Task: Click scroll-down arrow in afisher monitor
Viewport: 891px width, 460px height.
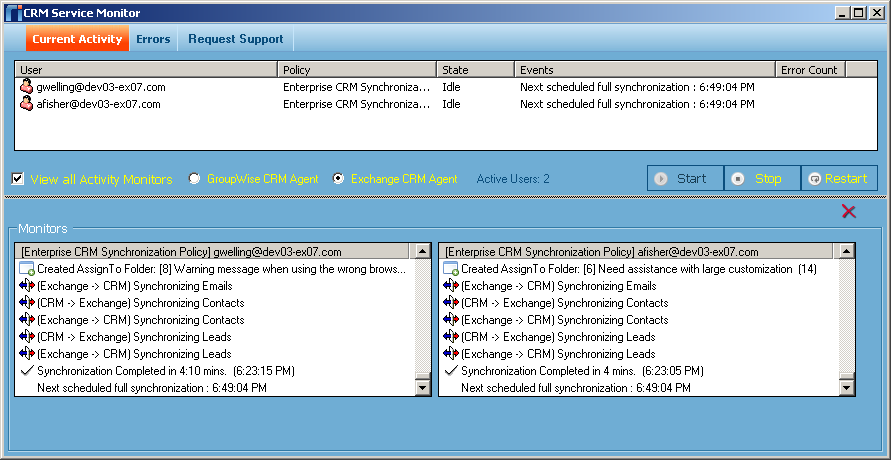Action: tap(847, 388)
